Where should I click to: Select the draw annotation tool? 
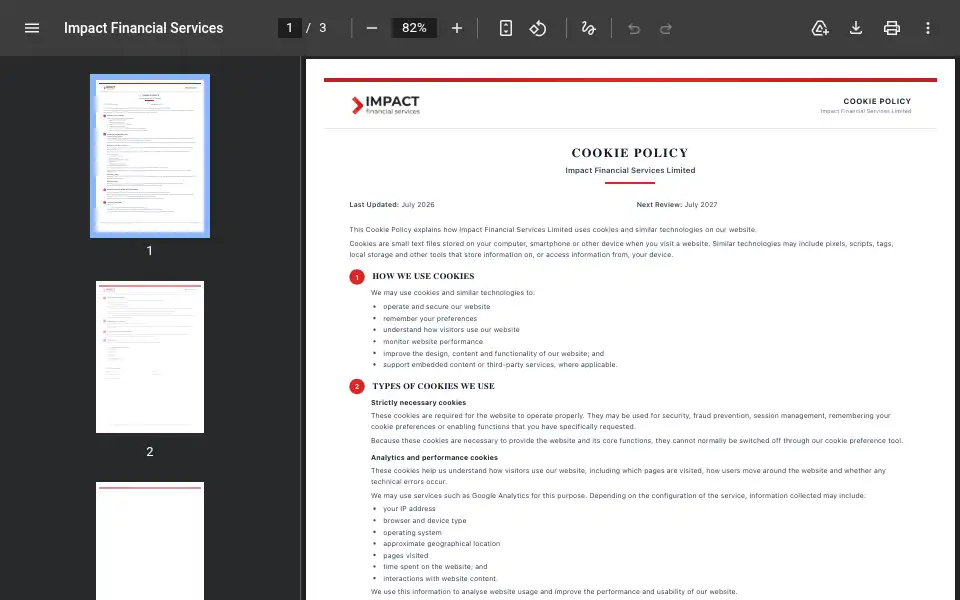coord(588,28)
